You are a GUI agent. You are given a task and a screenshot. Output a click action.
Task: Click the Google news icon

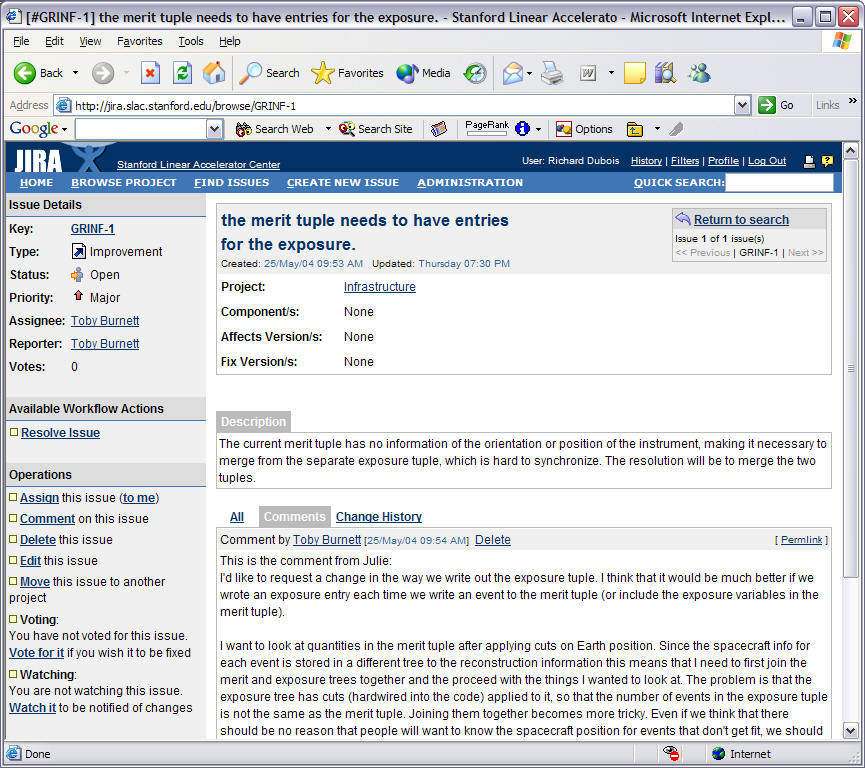point(439,129)
